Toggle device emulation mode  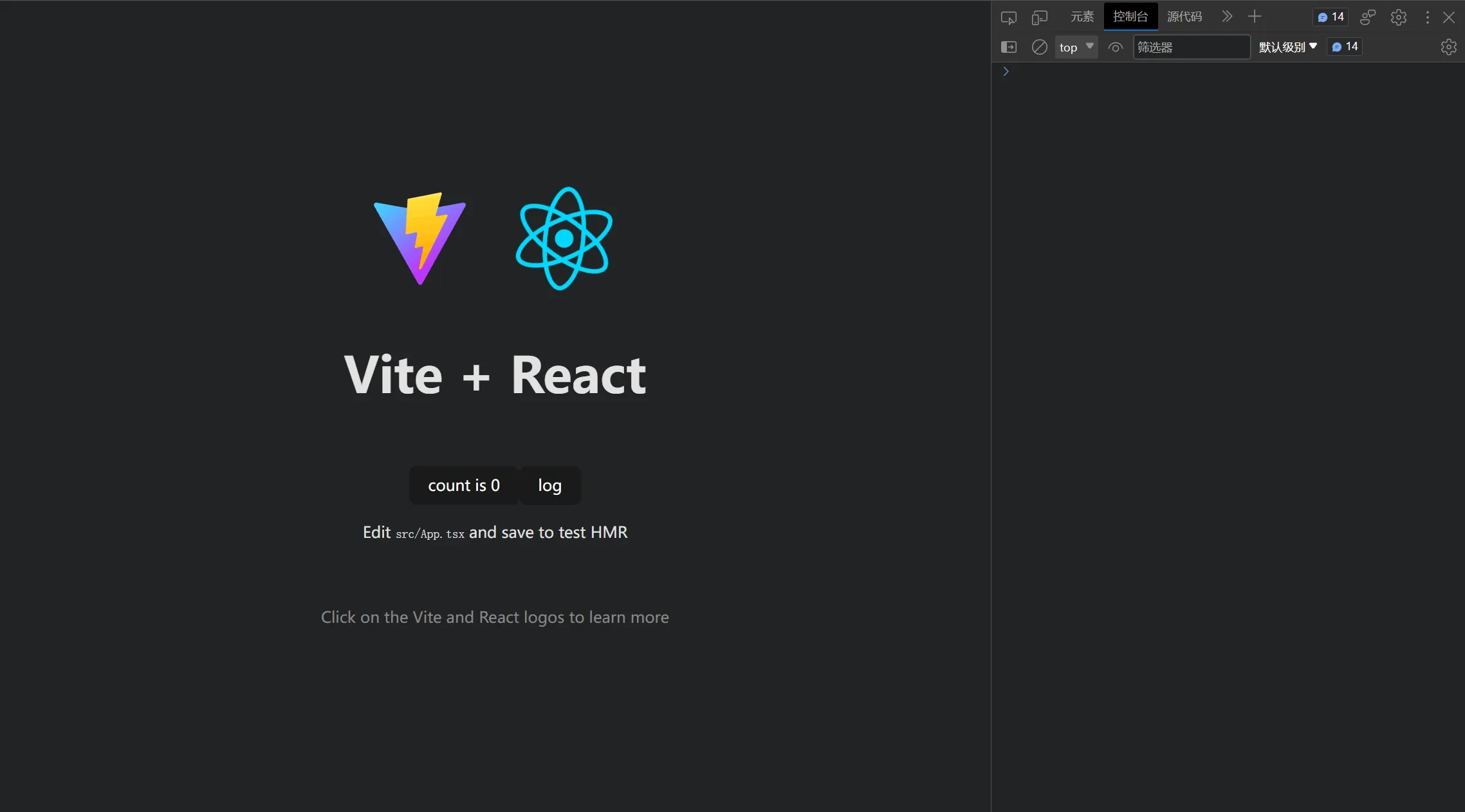pyautogui.click(x=1039, y=17)
